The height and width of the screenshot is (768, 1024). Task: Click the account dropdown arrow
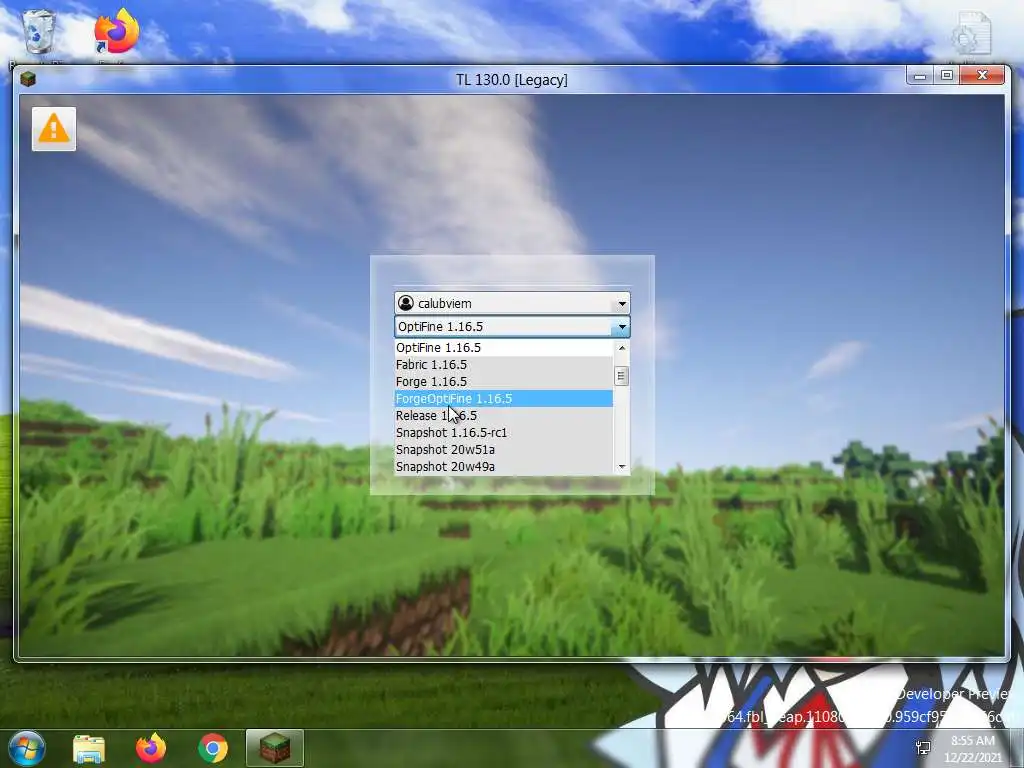pos(622,303)
